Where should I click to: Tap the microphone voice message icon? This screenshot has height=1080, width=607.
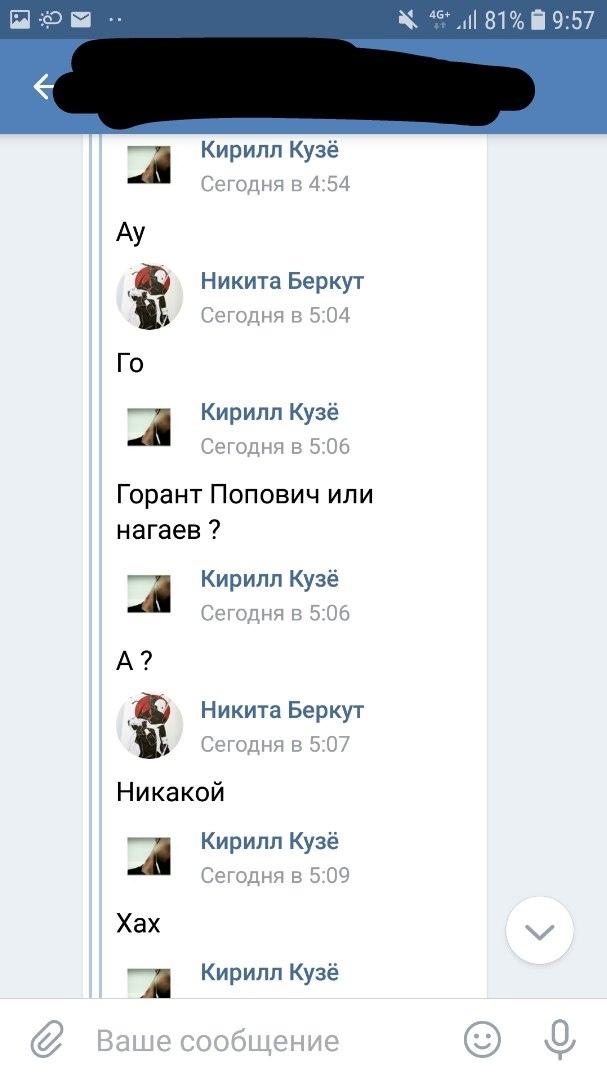[x=559, y=1040]
